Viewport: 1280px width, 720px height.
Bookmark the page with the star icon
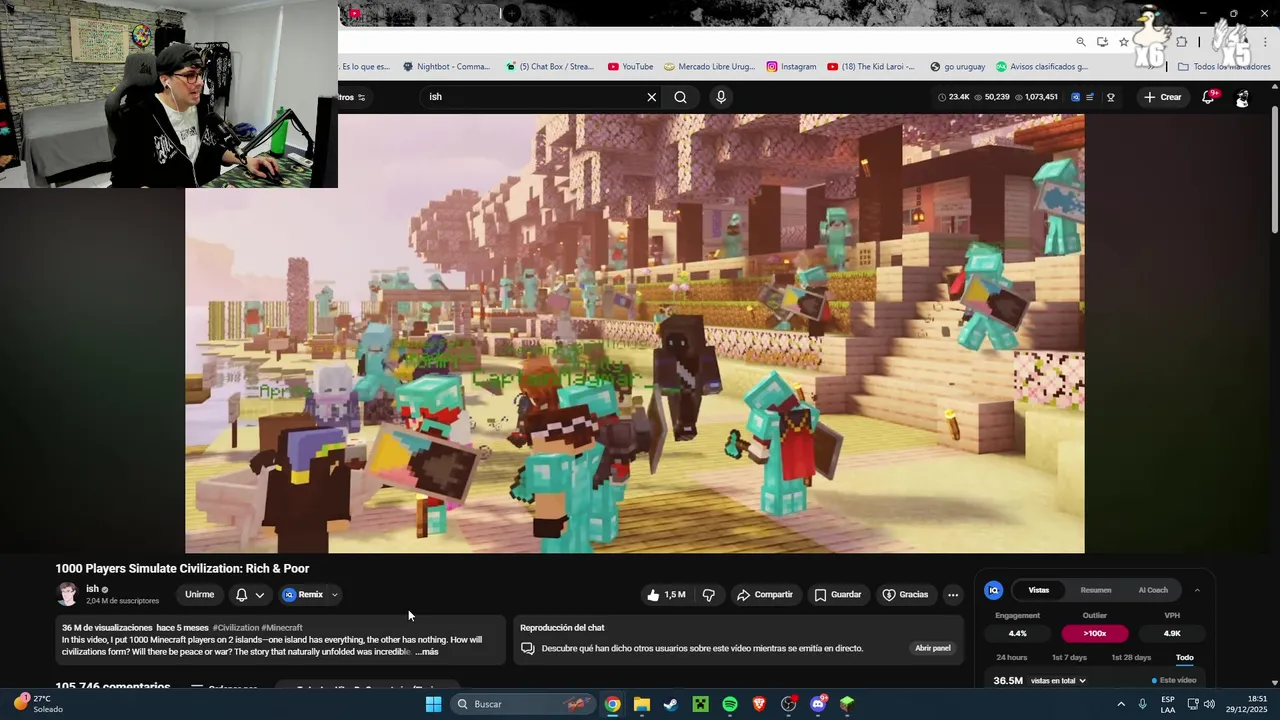click(x=1124, y=42)
